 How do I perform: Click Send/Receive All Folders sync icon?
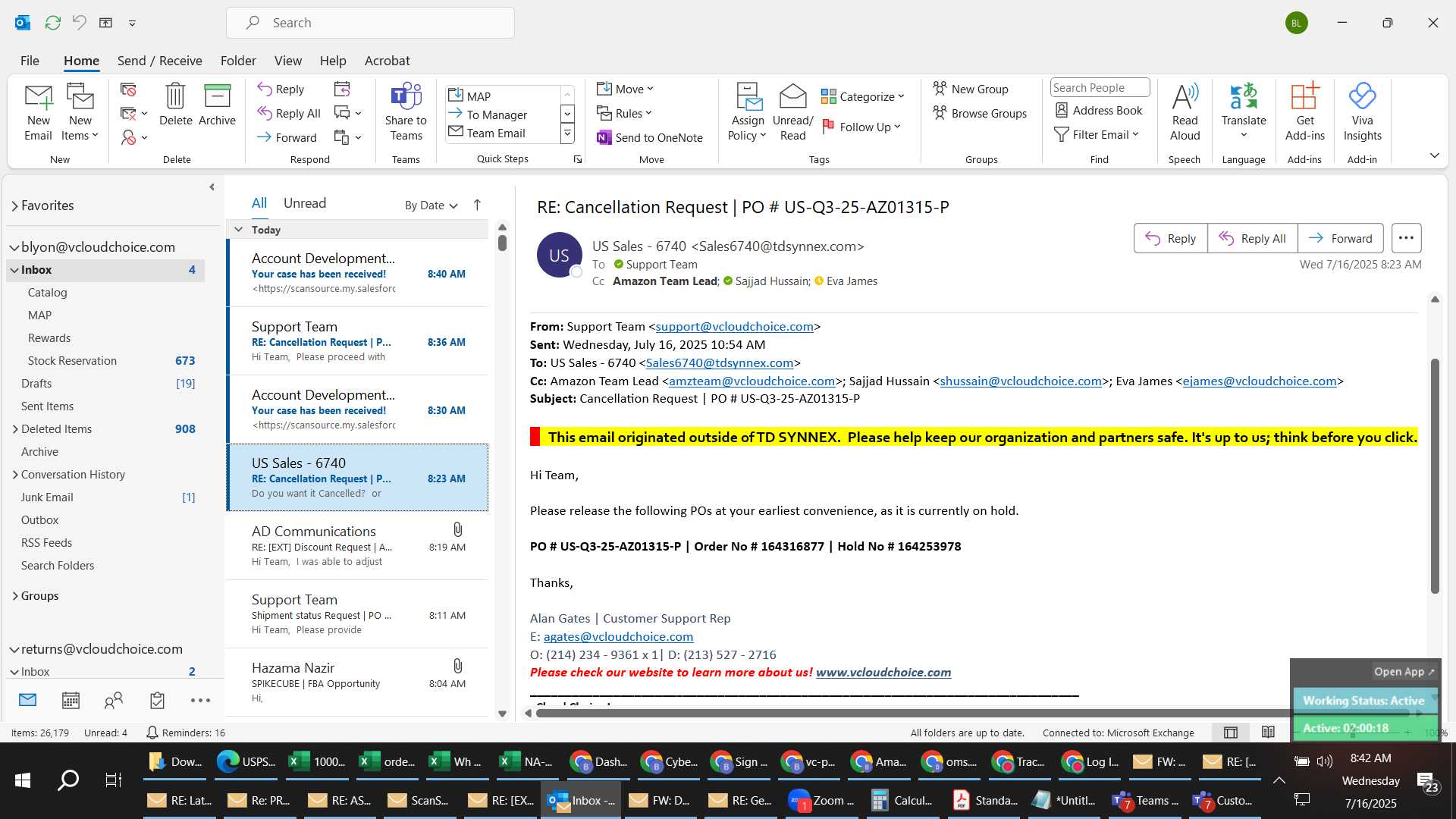coord(52,23)
